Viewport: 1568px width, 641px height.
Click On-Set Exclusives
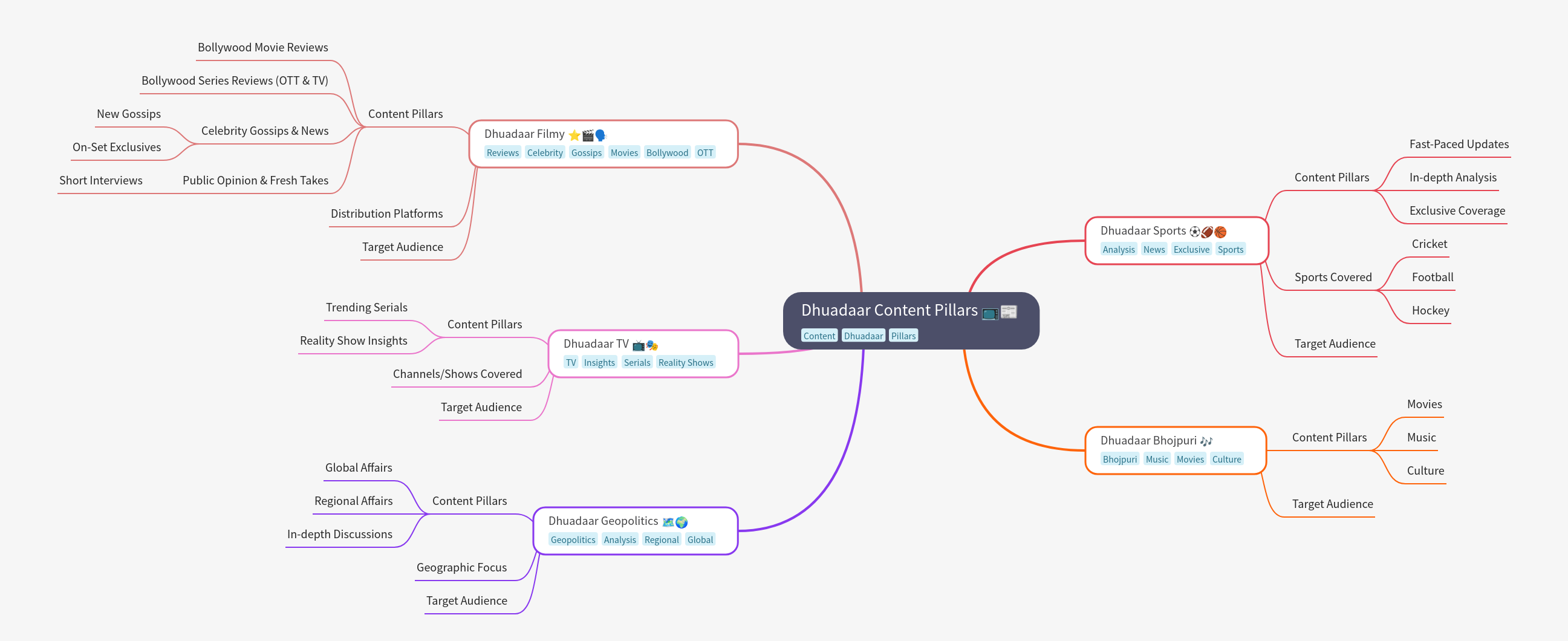pyautogui.click(x=117, y=148)
